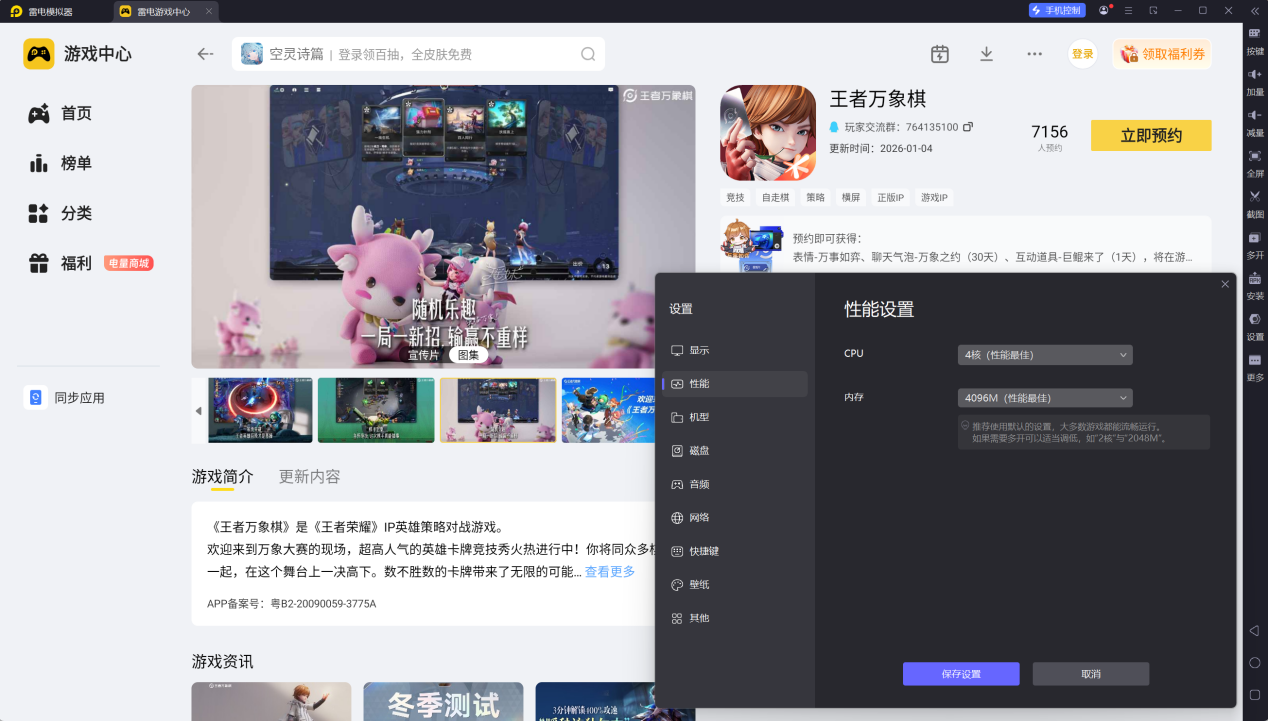Open the CPU 4核 dropdown
The image size is (1268, 721).
pos(1044,354)
